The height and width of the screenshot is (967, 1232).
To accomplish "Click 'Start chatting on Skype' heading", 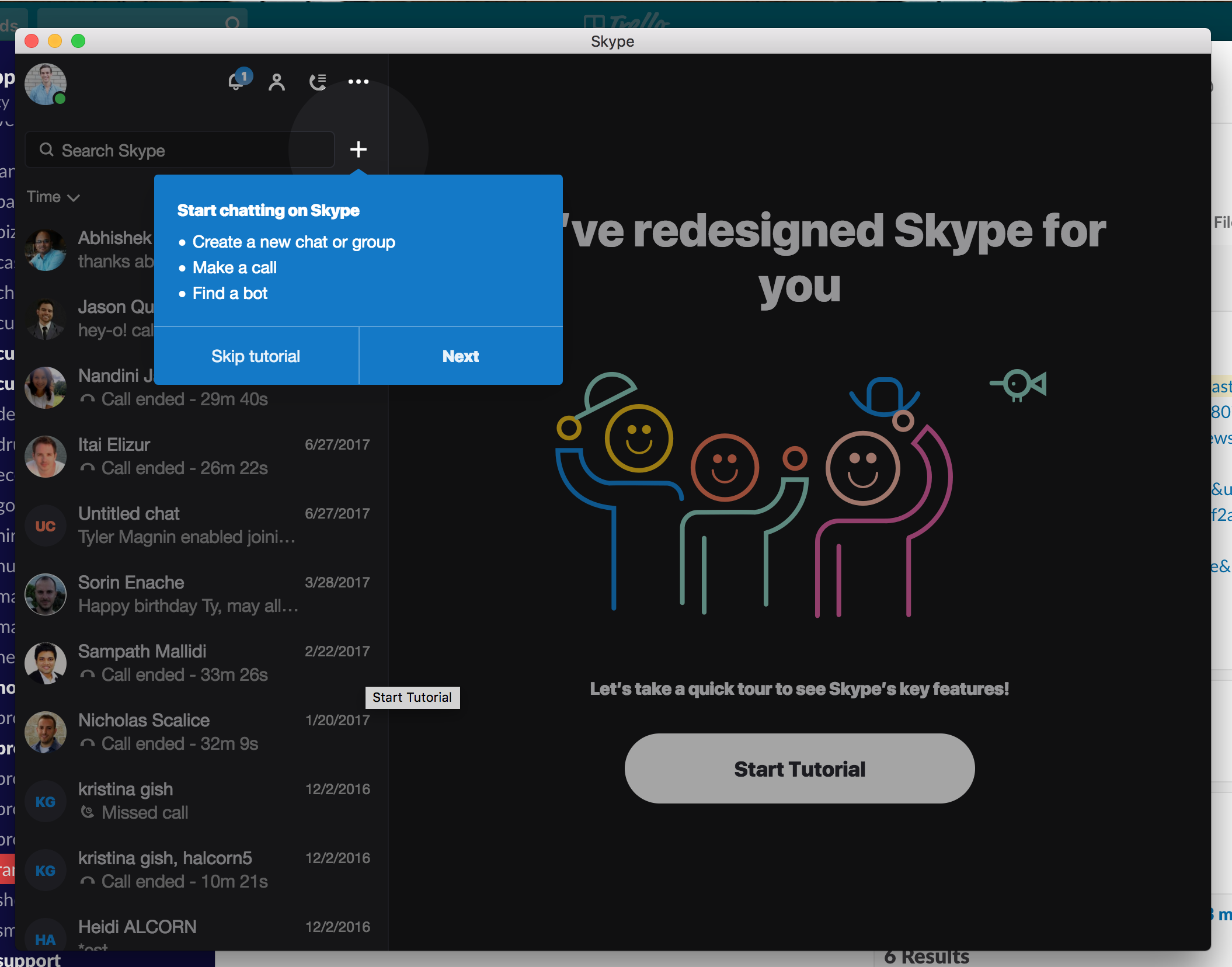I will tap(268, 210).
